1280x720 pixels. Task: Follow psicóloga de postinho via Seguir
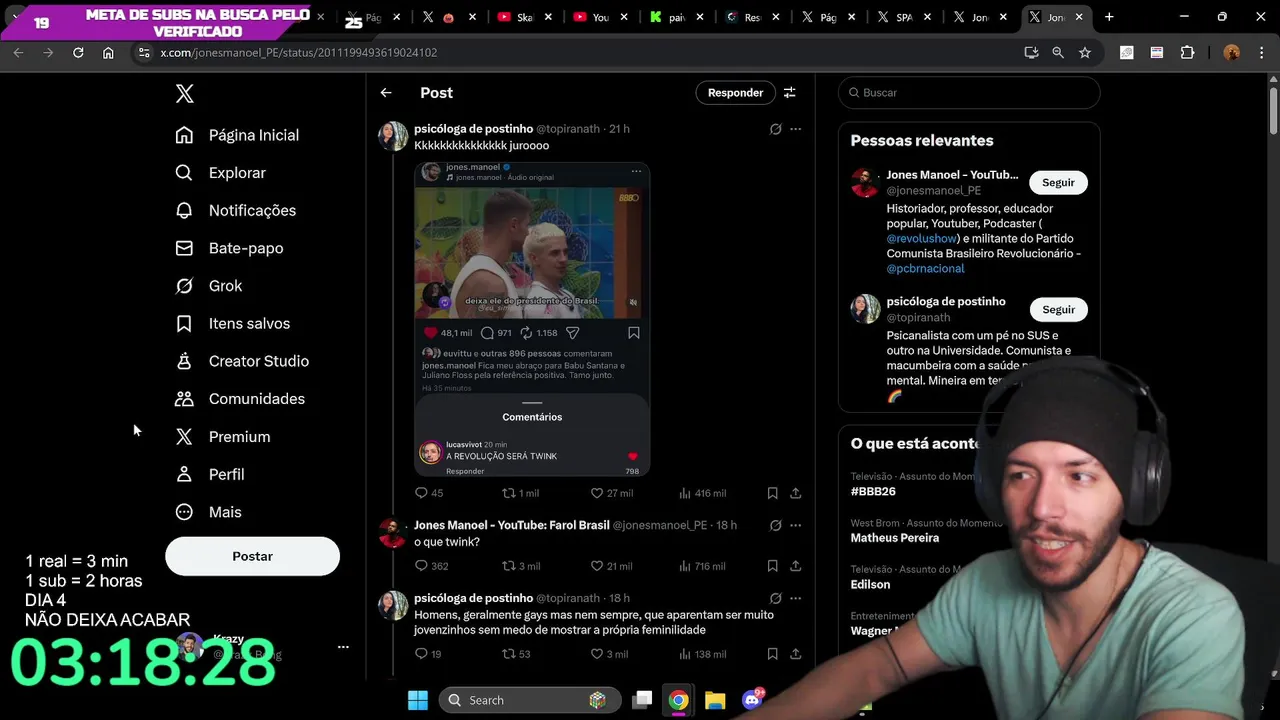tap(1058, 310)
